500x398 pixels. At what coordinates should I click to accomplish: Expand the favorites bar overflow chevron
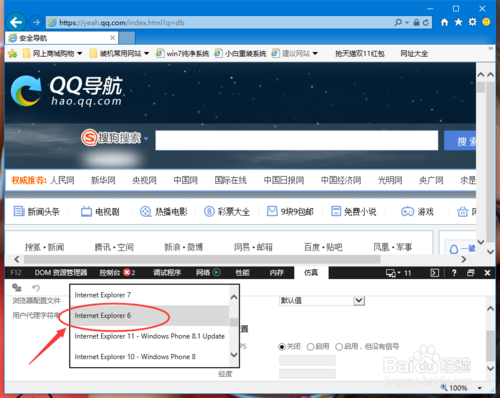491,49
